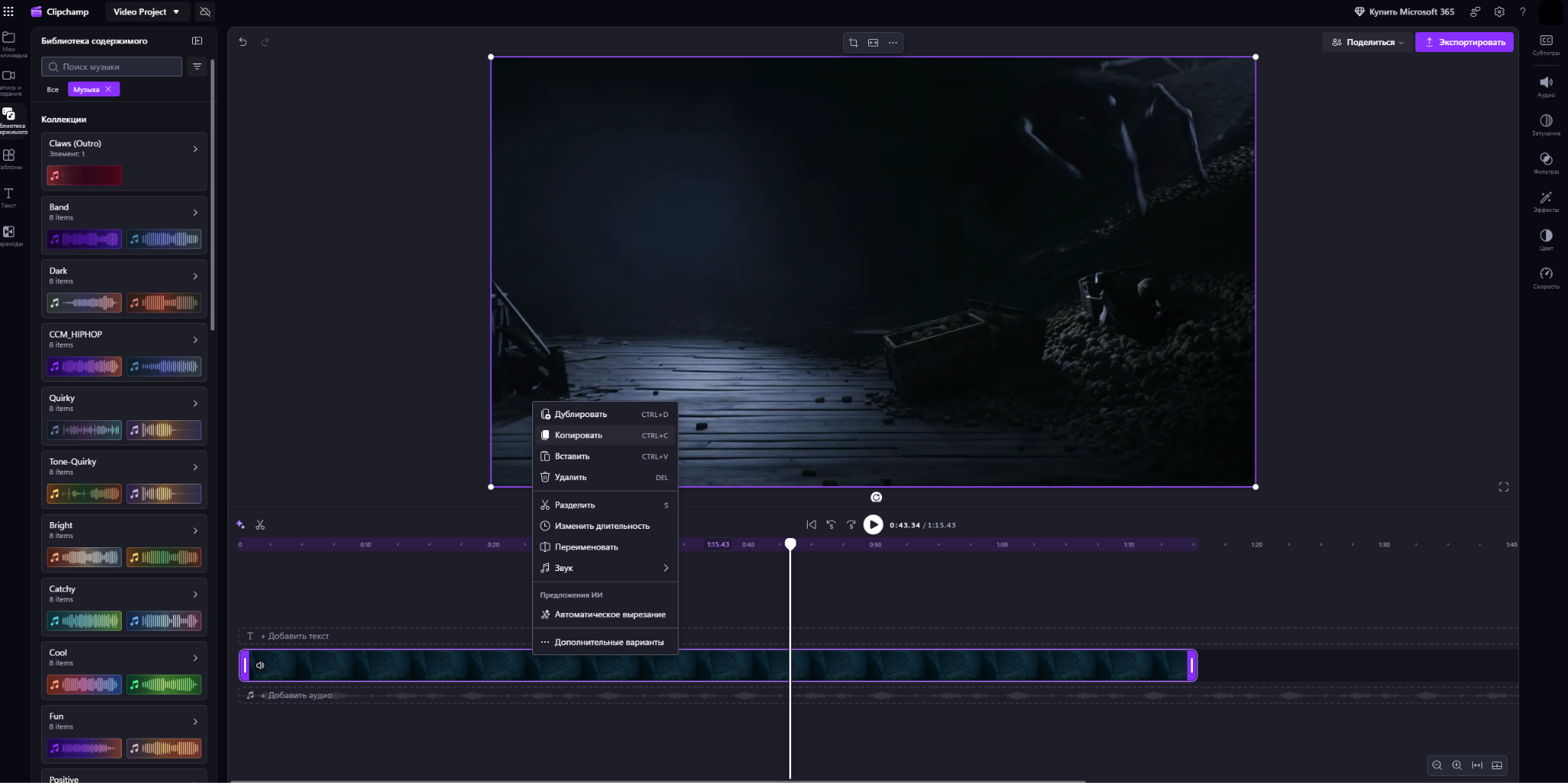Choose Копировать in context menu
Viewport: 1568px width, 783px height.
605,436
